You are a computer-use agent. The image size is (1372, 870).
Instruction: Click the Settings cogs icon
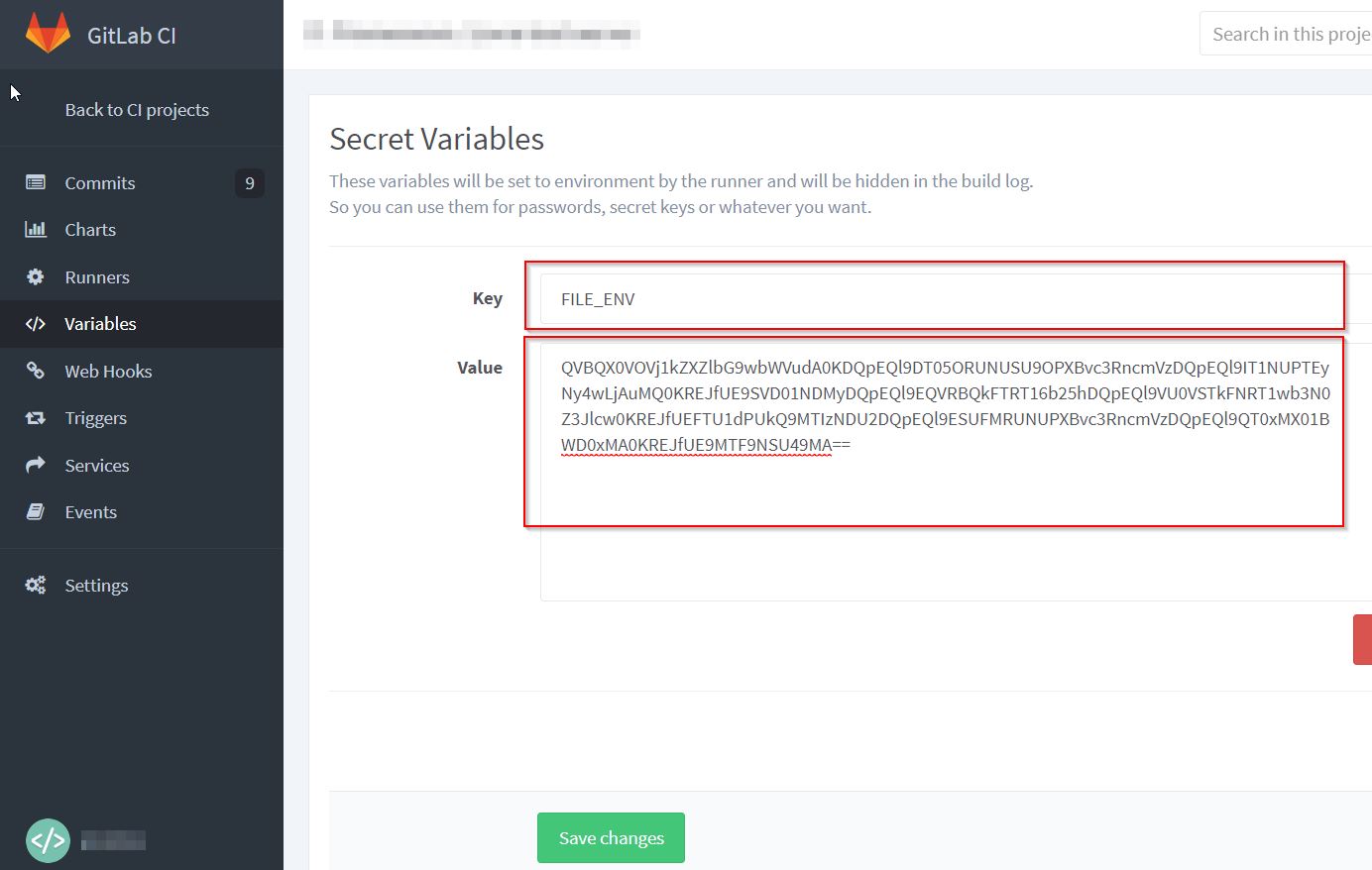(x=35, y=585)
